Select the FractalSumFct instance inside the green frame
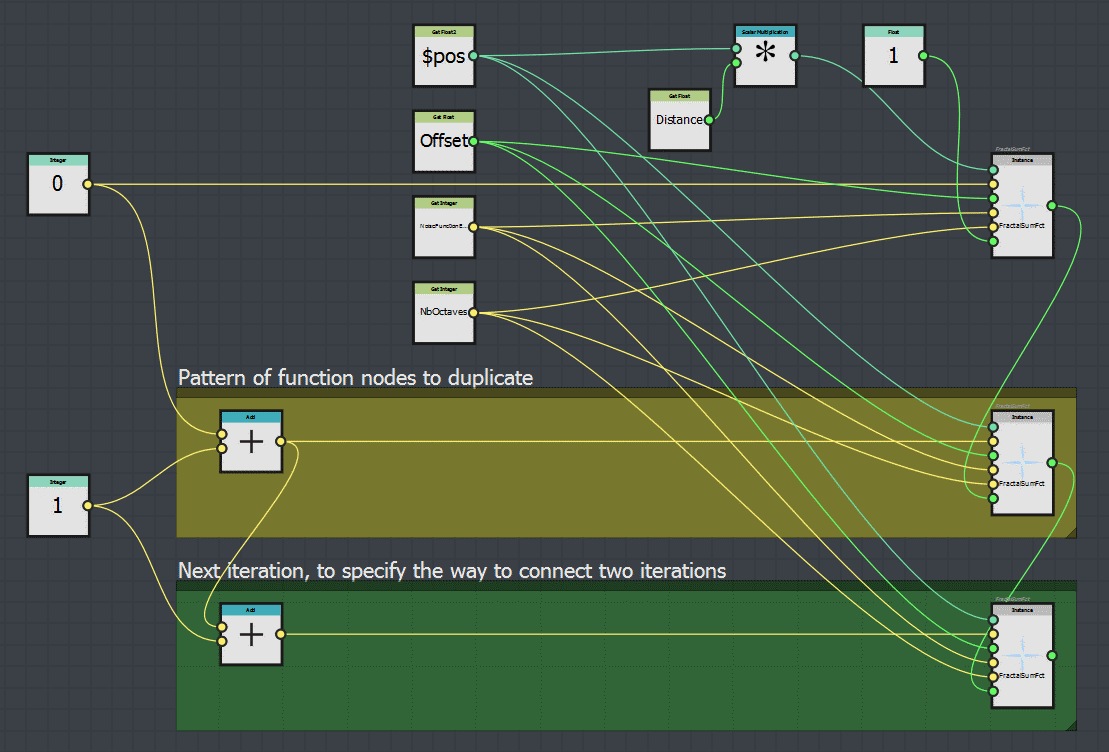The image size is (1109, 752). (x=1021, y=655)
